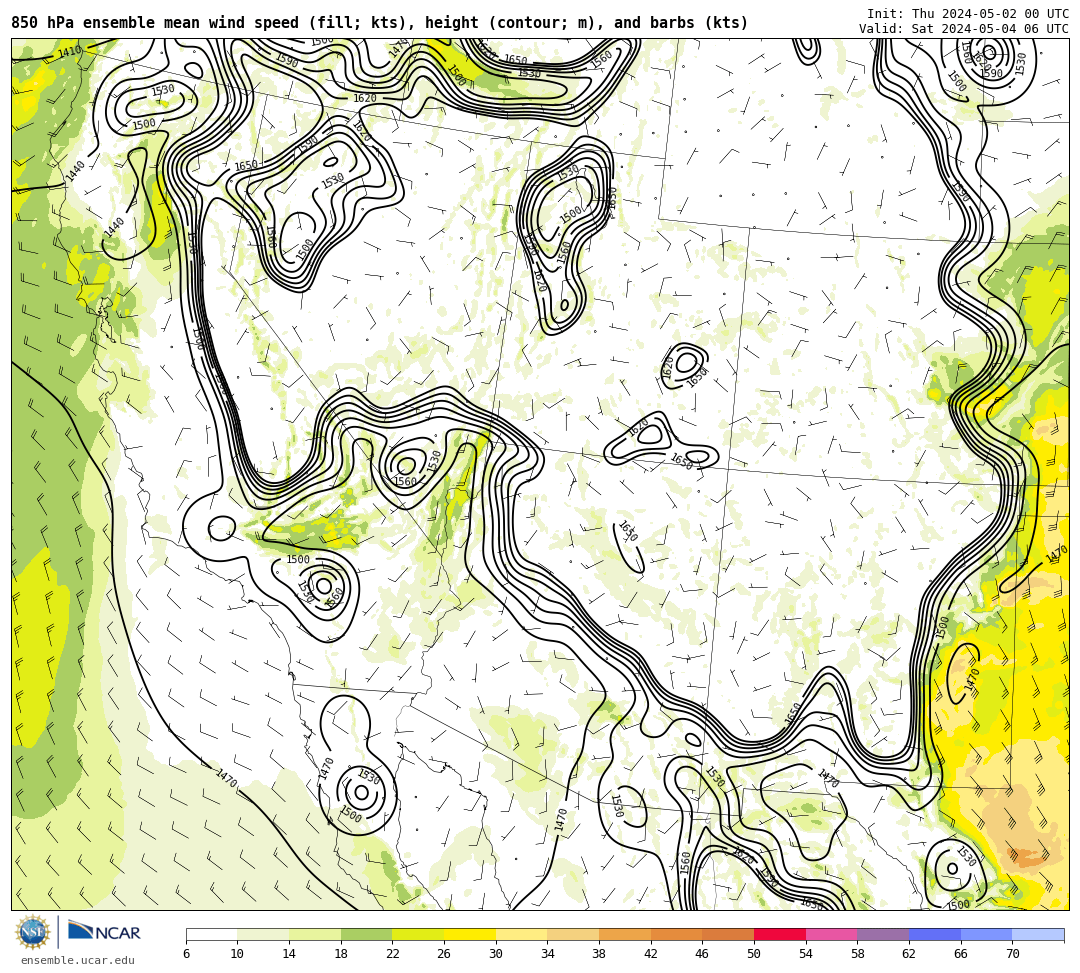Click the 30-34 kts legend swatch
The width and height of the screenshot is (1080, 973).
pos(521,934)
